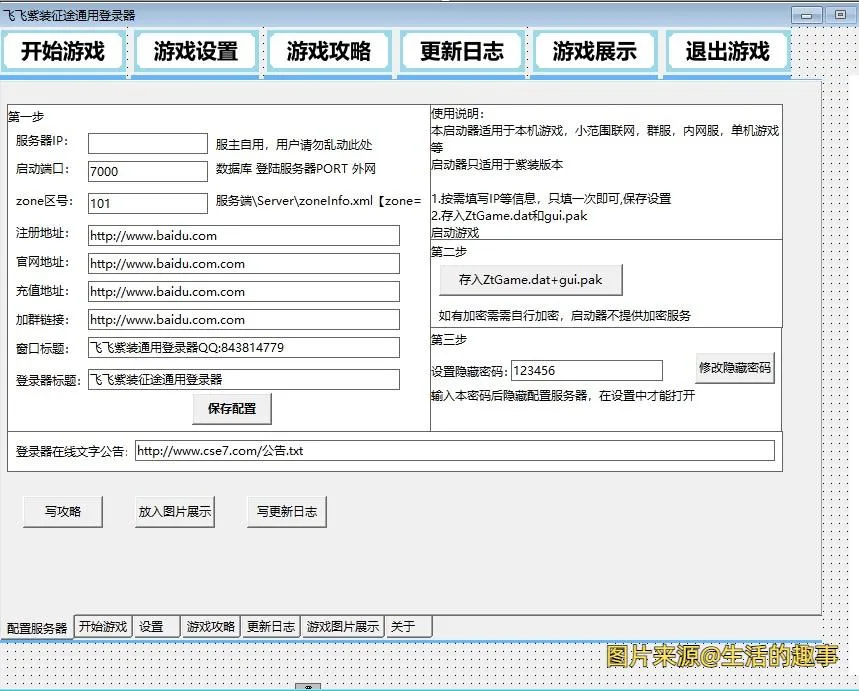The height and width of the screenshot is (691, 859).
Task: Open 游戏设置 from the top toolbar
Action: 196,50
